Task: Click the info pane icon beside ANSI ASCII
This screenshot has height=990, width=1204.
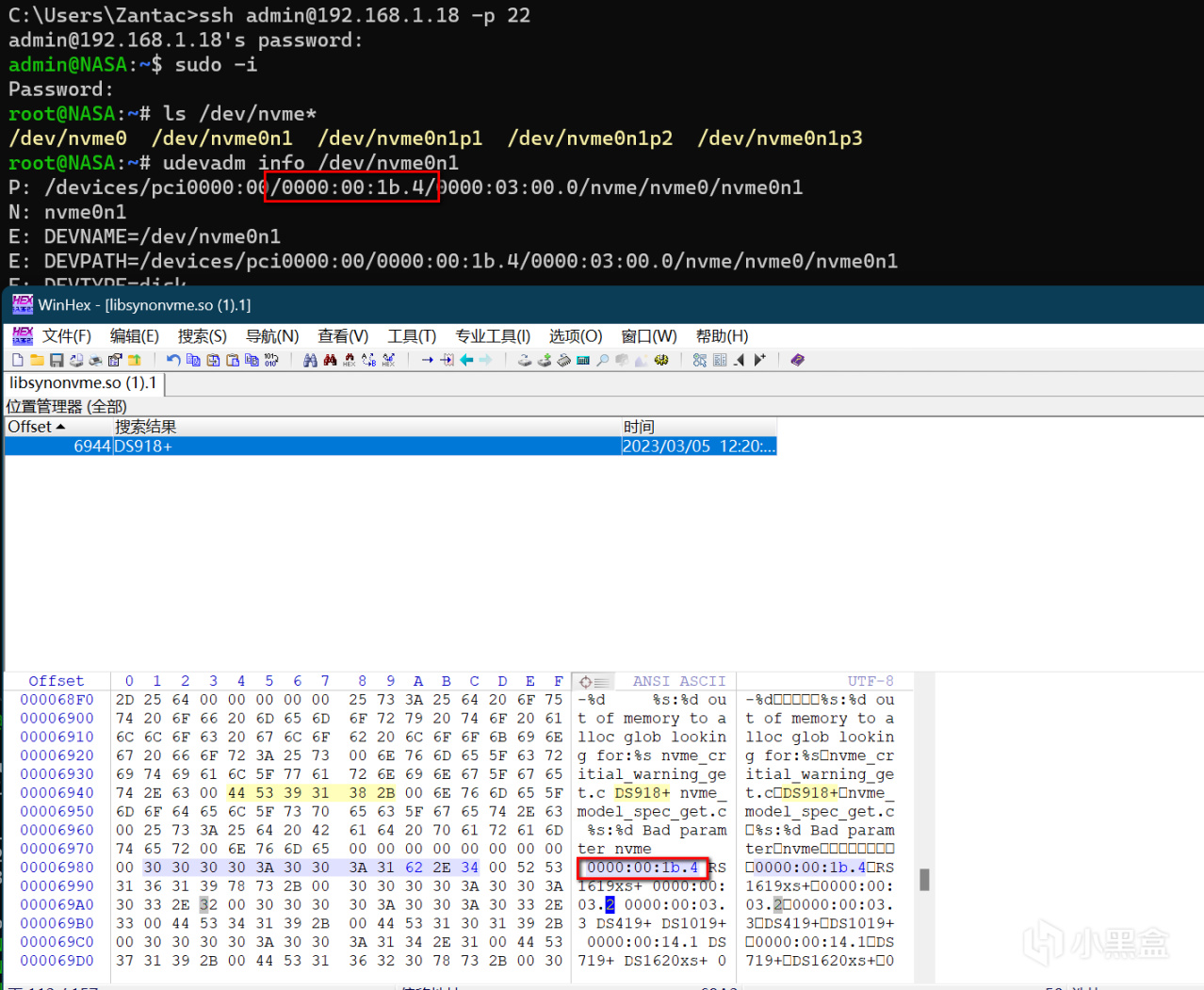Action: 593,681
